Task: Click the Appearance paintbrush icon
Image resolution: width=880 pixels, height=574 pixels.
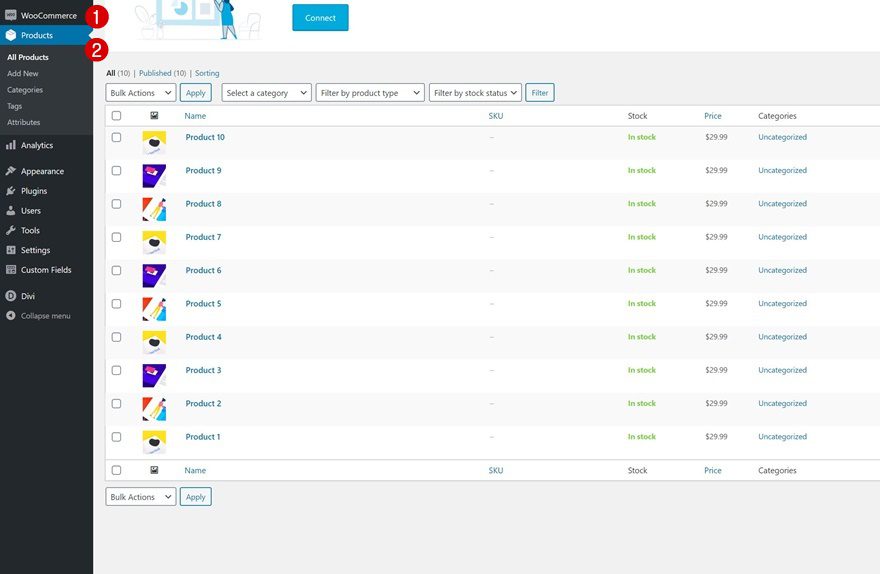Action: [x=11, y=171]
